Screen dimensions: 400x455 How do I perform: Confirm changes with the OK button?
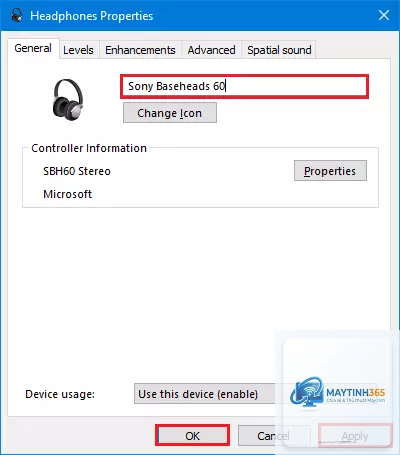193,435
